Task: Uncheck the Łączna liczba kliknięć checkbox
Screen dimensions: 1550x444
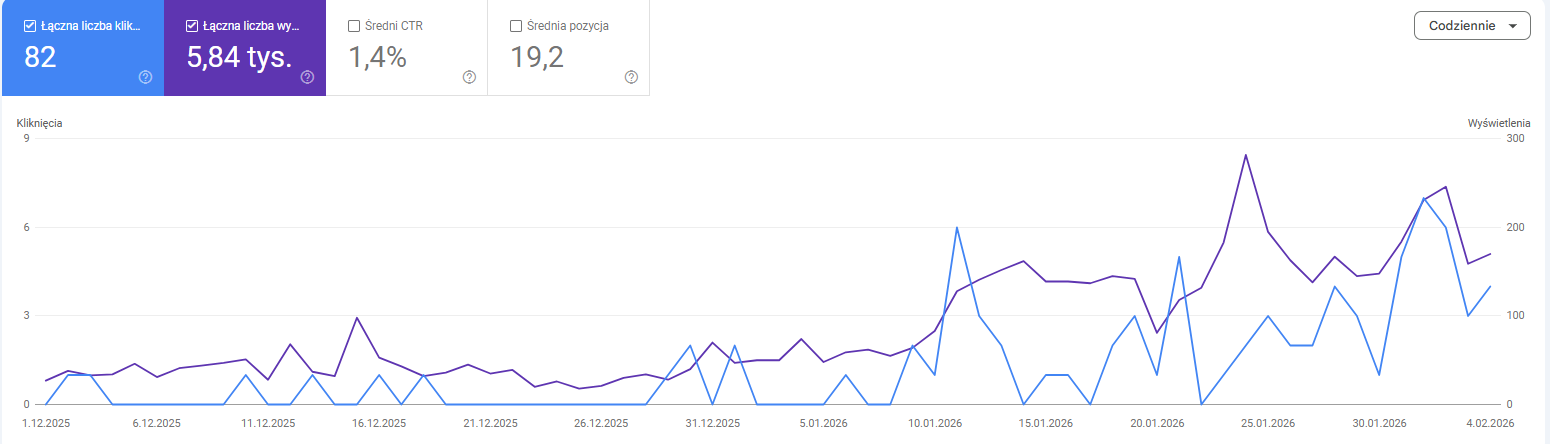Action: (x=30, y=26)
